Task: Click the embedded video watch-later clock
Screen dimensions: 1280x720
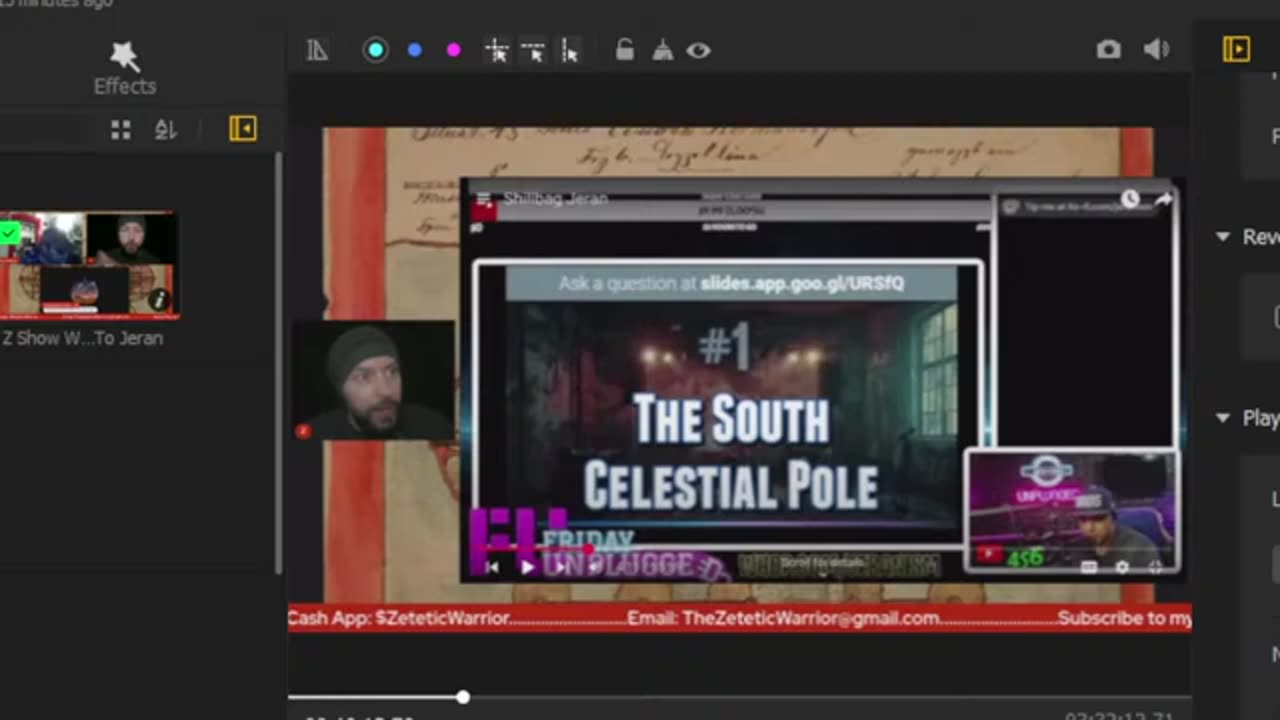Action: tap(1130, 200)
